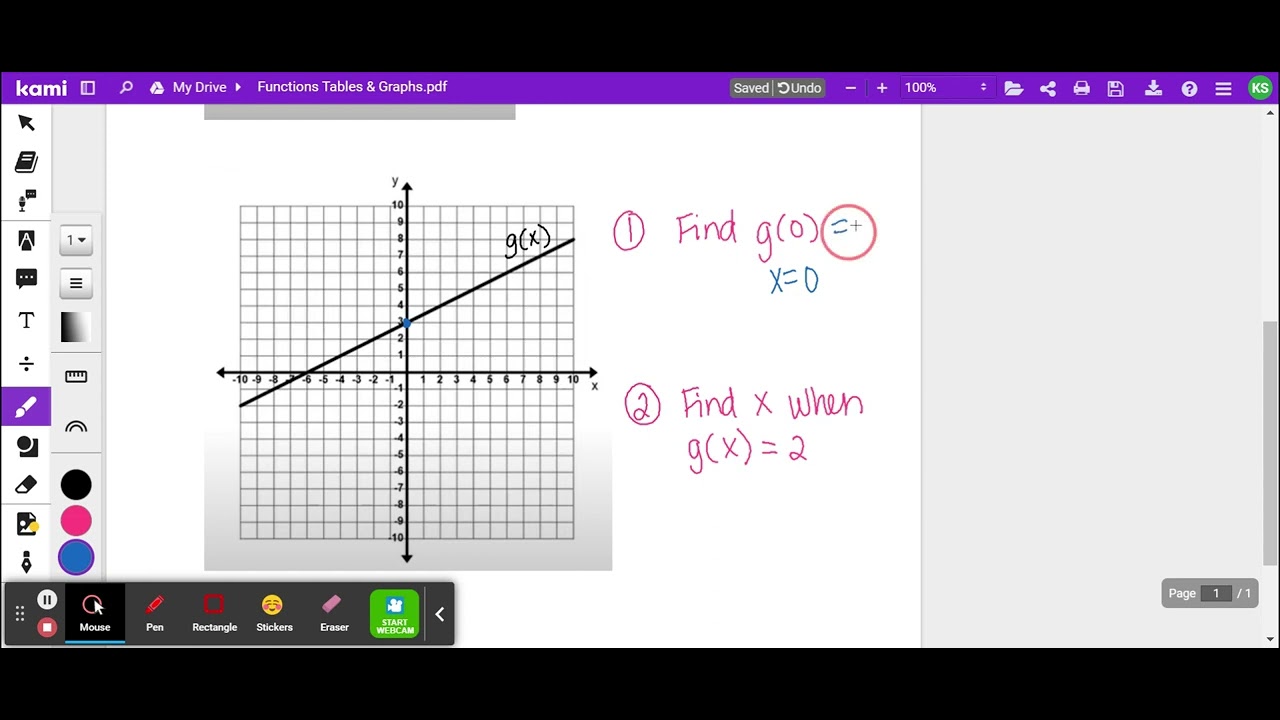
Task: Select the active Drawing brush tool
Action: (x=26, y=407)
